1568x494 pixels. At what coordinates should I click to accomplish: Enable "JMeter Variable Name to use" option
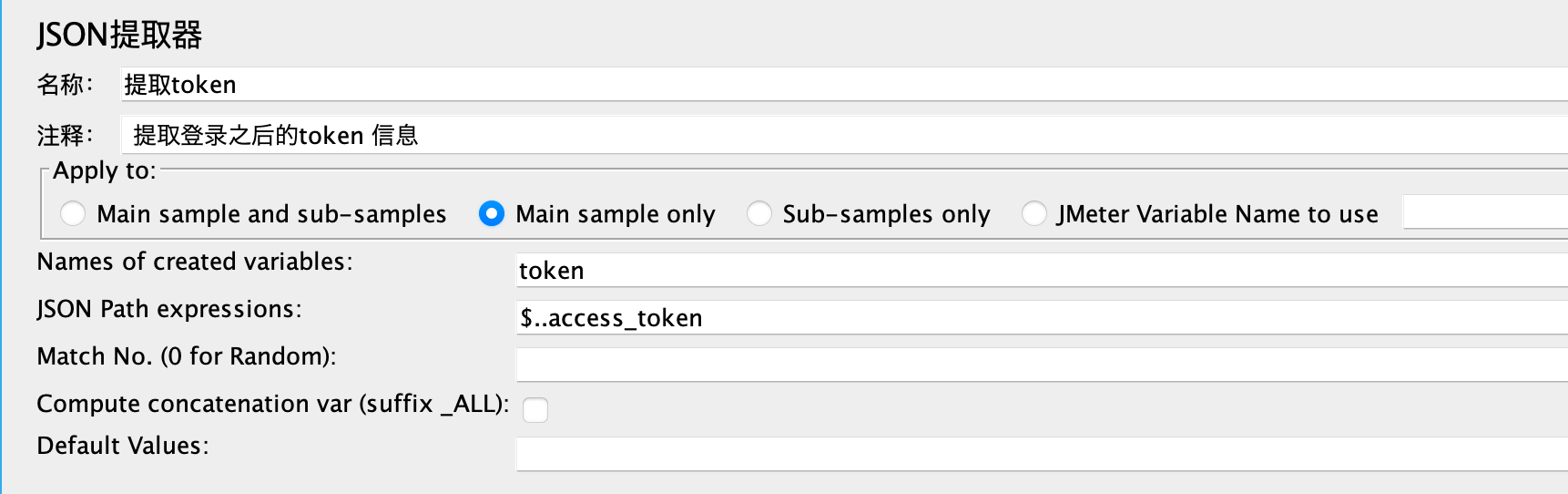click(1034, 214)
